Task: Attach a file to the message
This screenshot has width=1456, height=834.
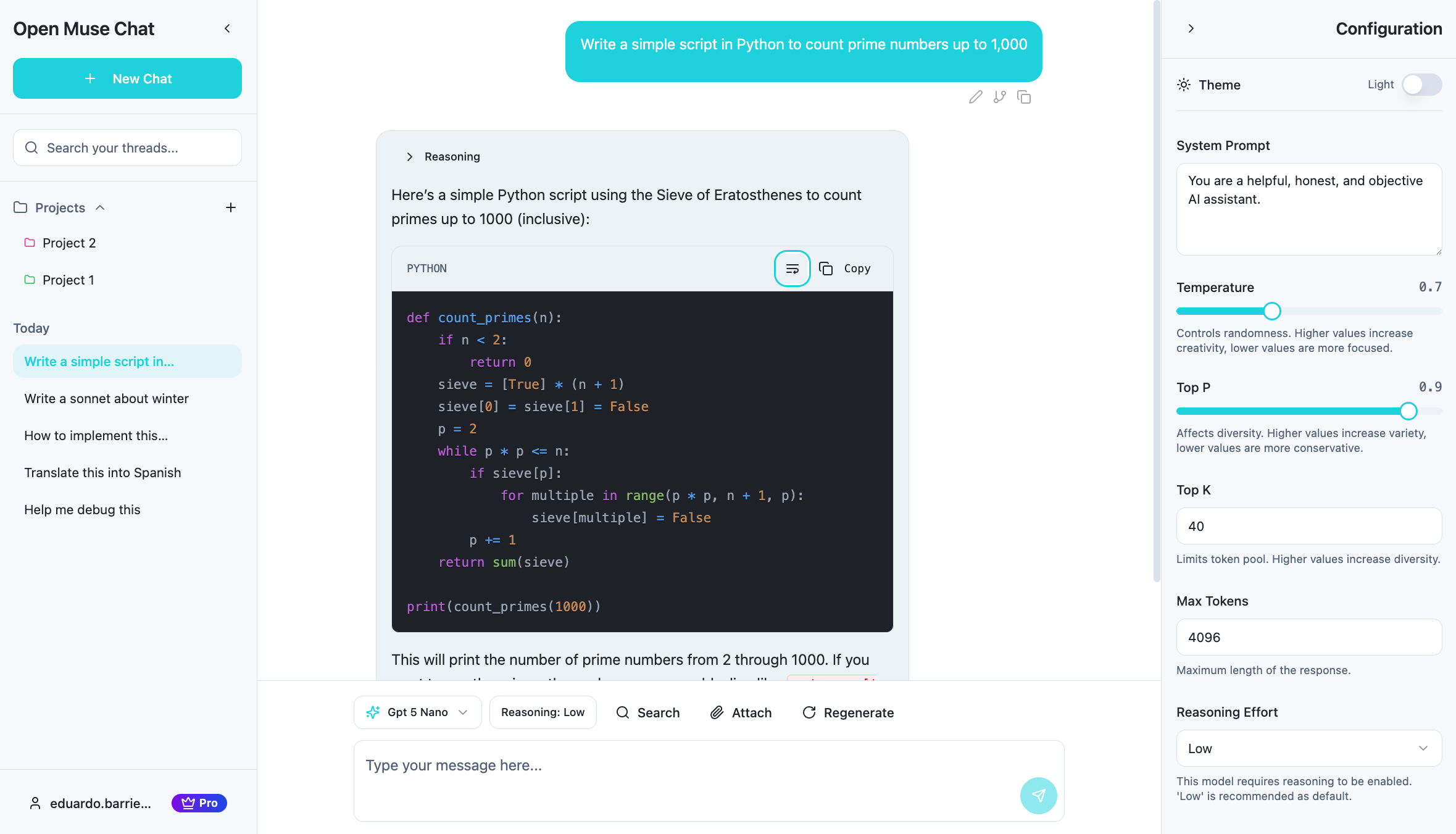Action: [741, 712]
